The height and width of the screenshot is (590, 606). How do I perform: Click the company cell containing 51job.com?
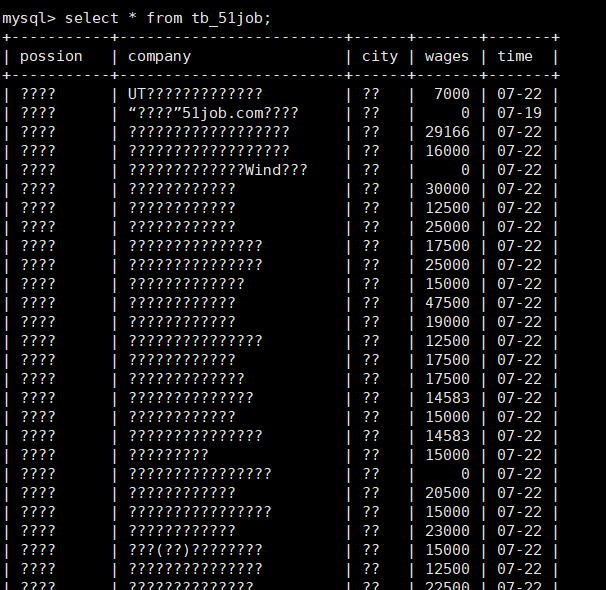(x=213, y=113)
